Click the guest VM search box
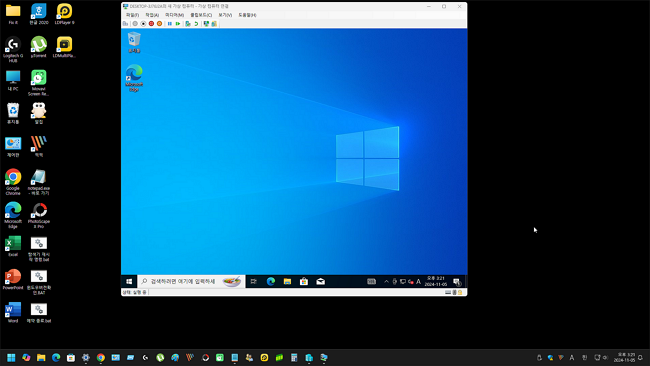The width and height of the screenshot is (650, 366). [191, 281]
